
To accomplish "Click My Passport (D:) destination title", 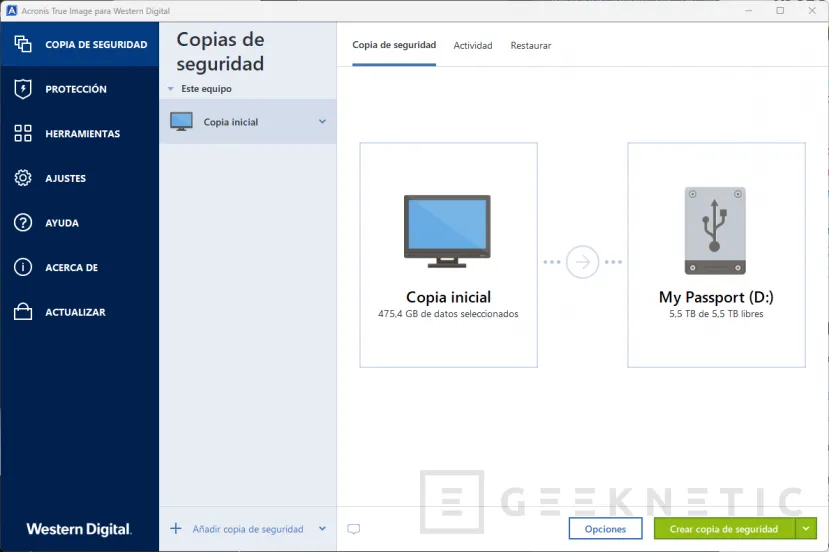I will click(x=716, y=297).
